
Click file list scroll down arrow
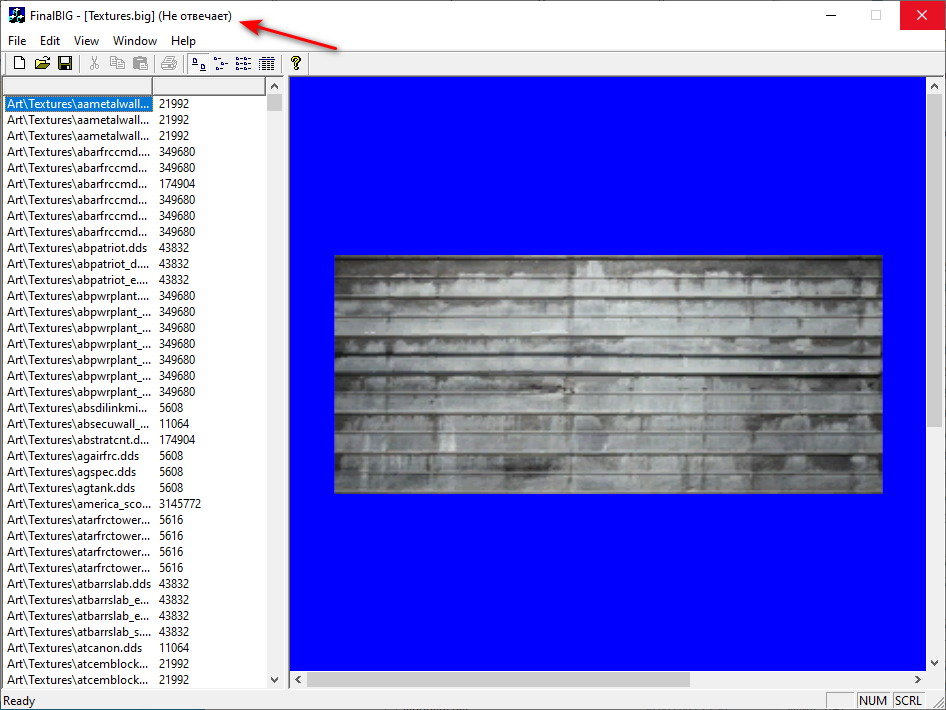pyautogui.click(x=275, y=679)
